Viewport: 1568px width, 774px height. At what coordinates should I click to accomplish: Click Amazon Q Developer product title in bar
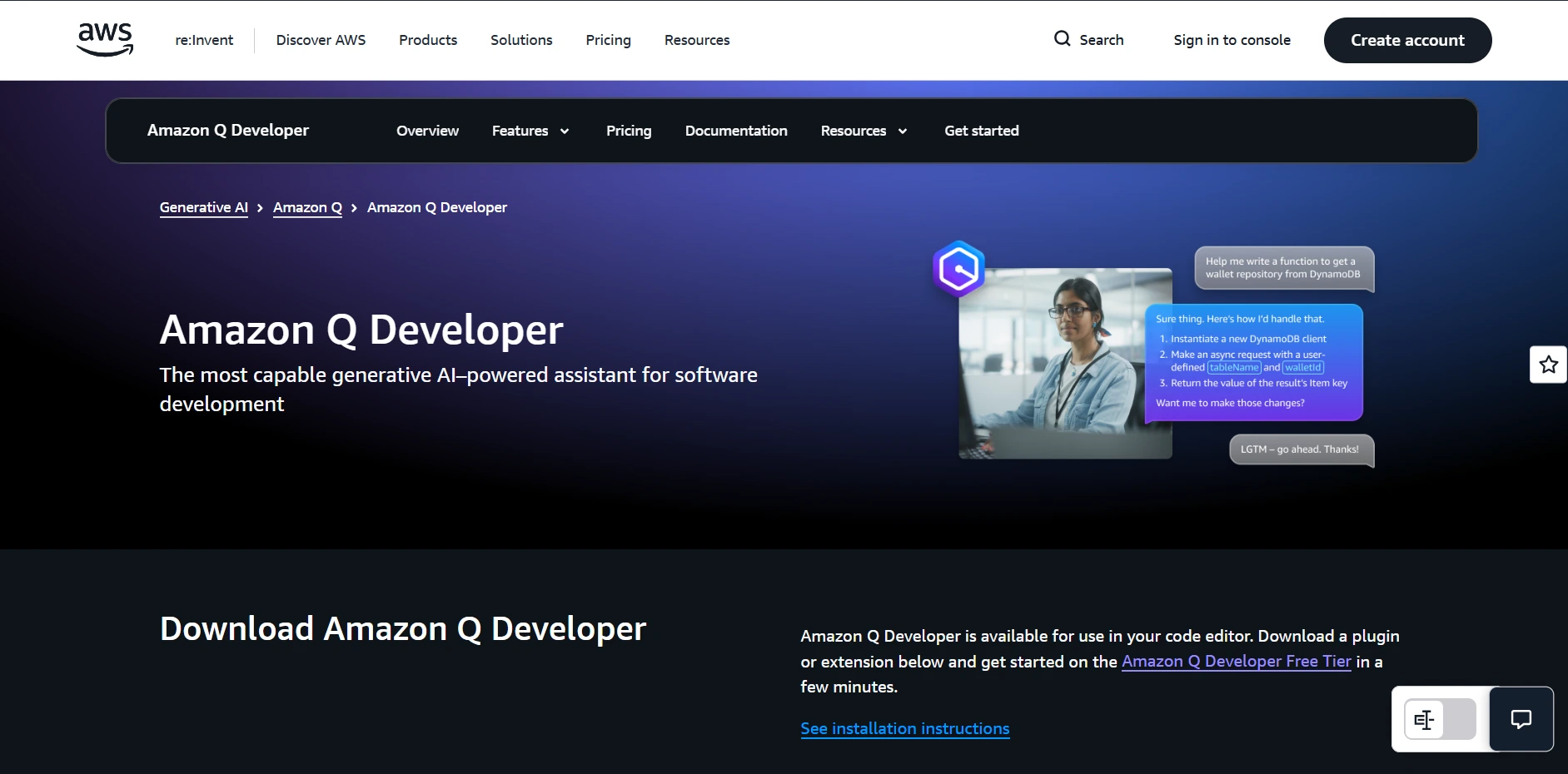(228, 130)
